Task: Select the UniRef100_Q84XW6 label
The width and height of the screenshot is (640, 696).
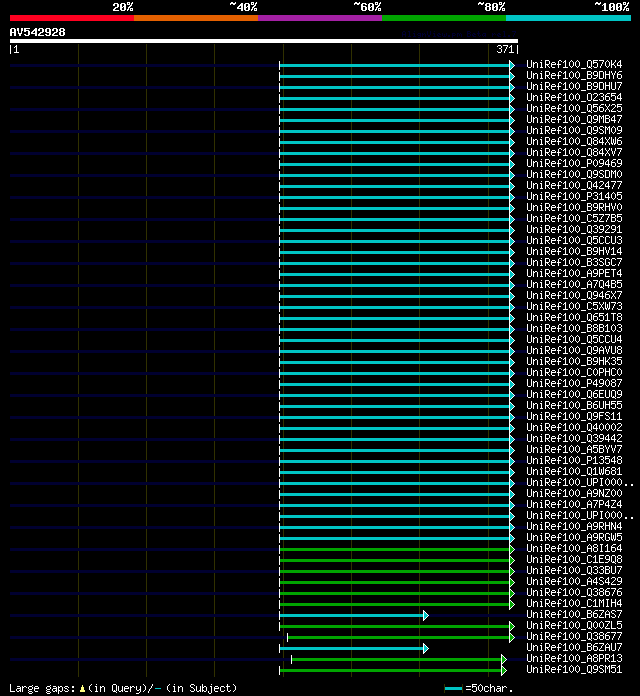Action: (x=574, y=141)
